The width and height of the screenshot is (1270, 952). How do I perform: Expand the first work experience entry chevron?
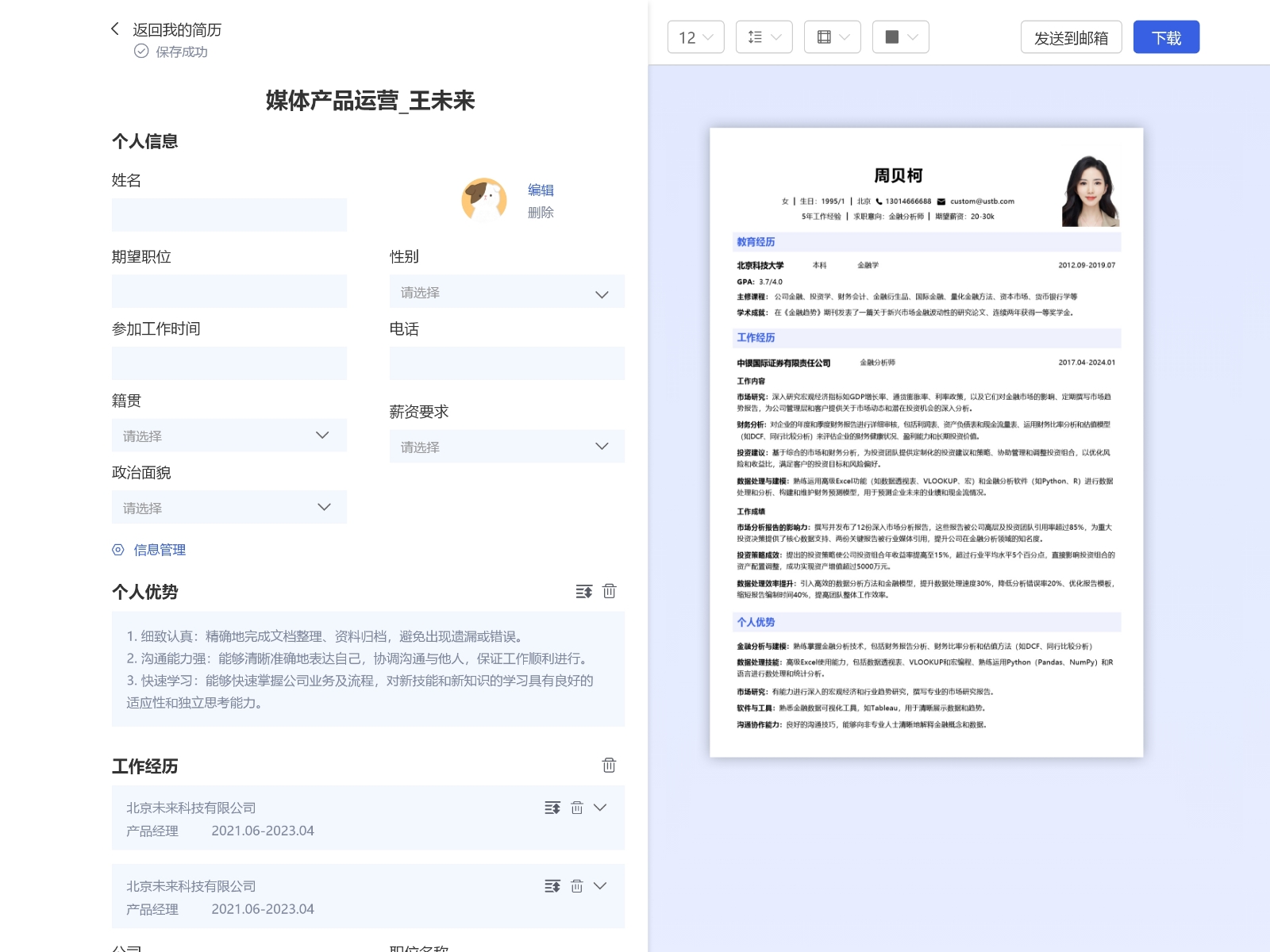point(601,808)
